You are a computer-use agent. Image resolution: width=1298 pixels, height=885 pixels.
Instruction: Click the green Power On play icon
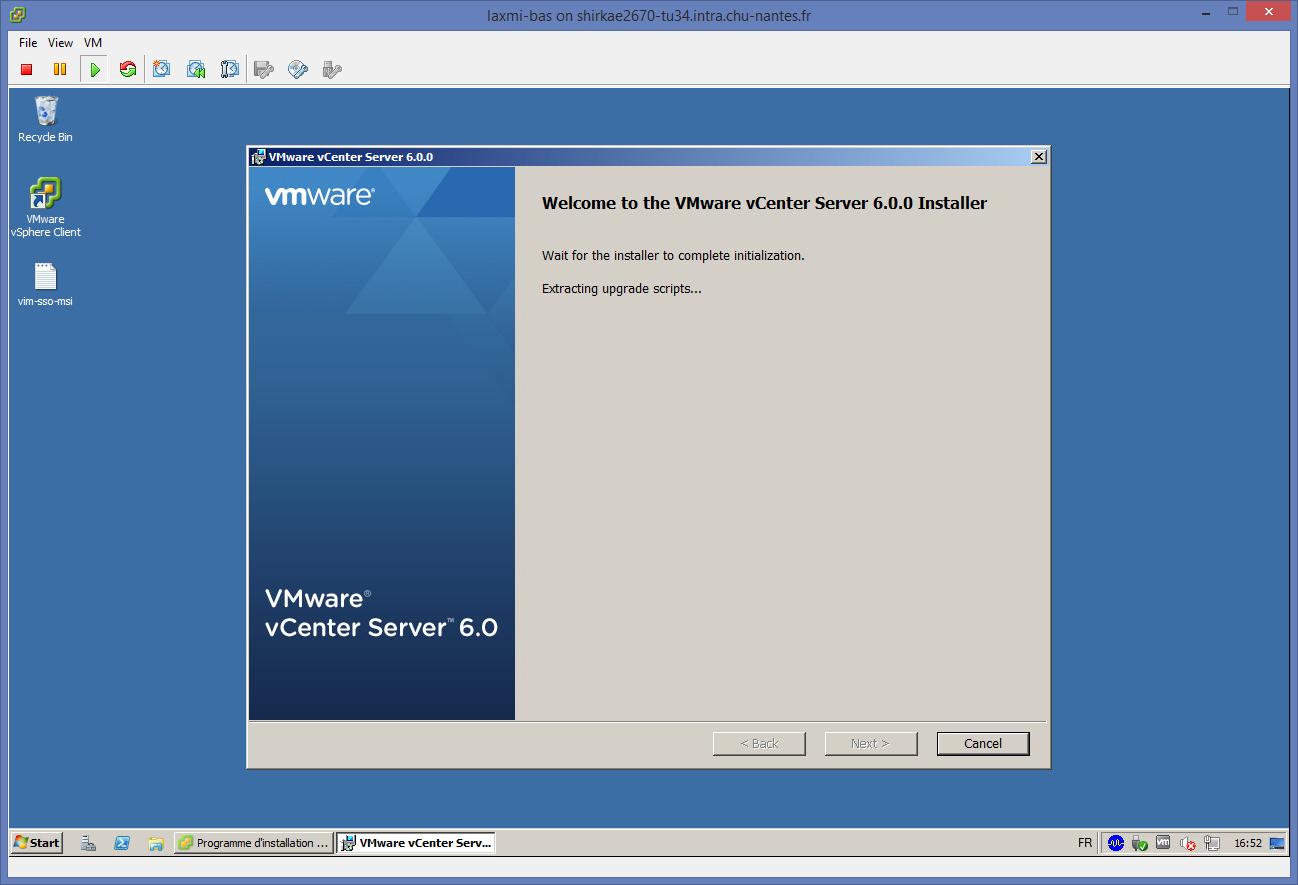[94, 69]
